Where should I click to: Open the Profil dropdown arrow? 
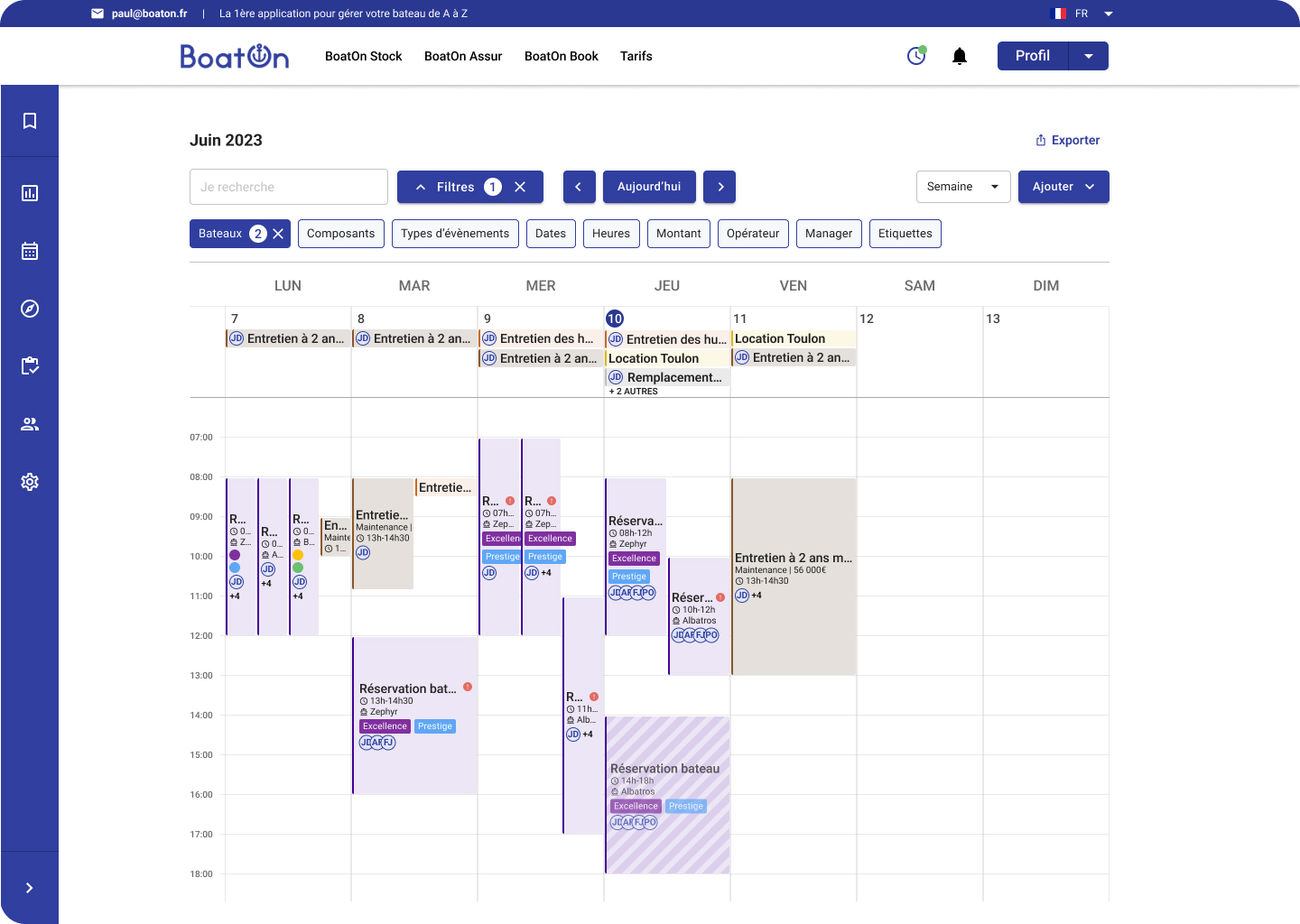coord(1089,55)
